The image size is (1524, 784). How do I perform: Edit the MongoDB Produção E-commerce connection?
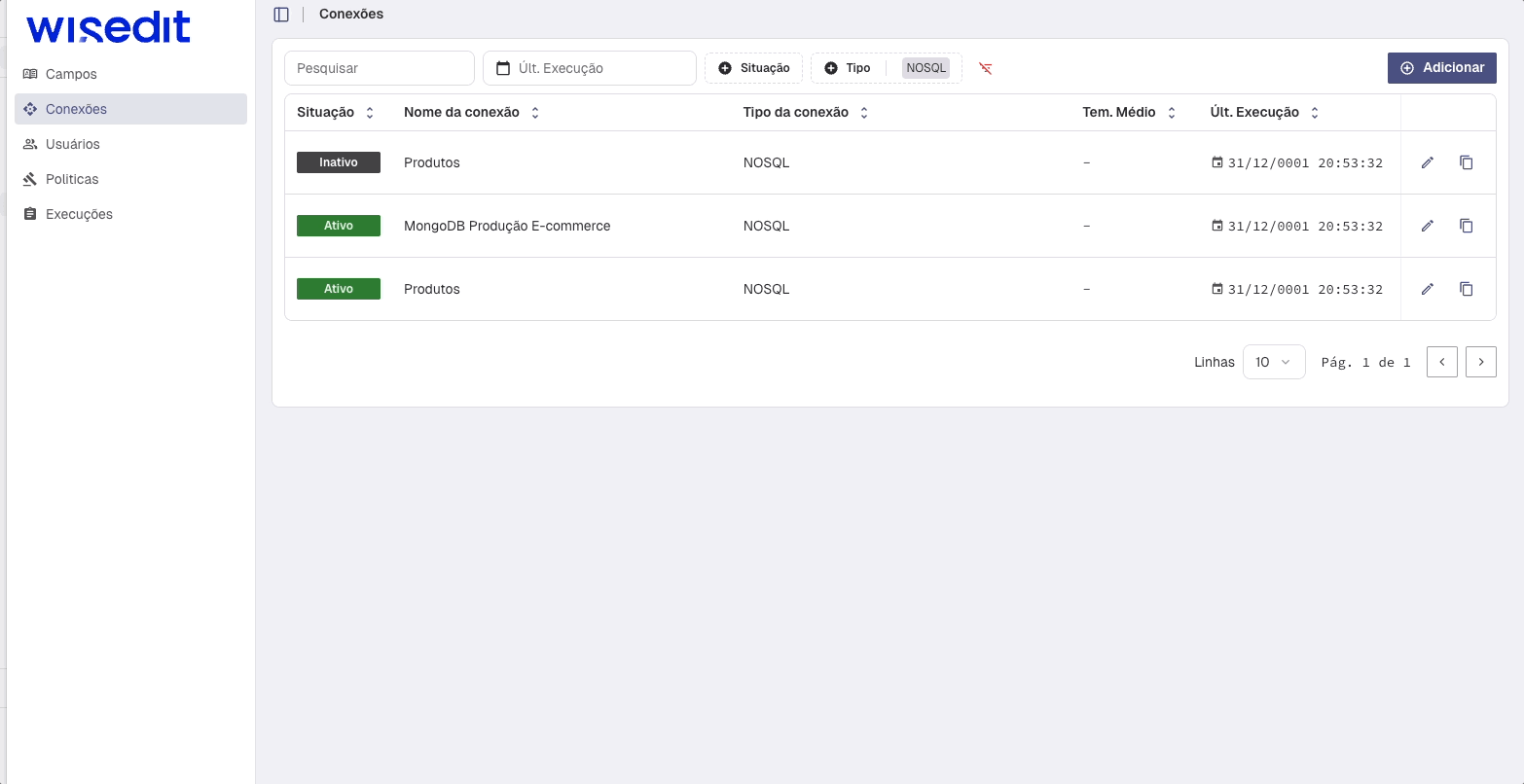pyautogui.click(x=1427, y=226)
